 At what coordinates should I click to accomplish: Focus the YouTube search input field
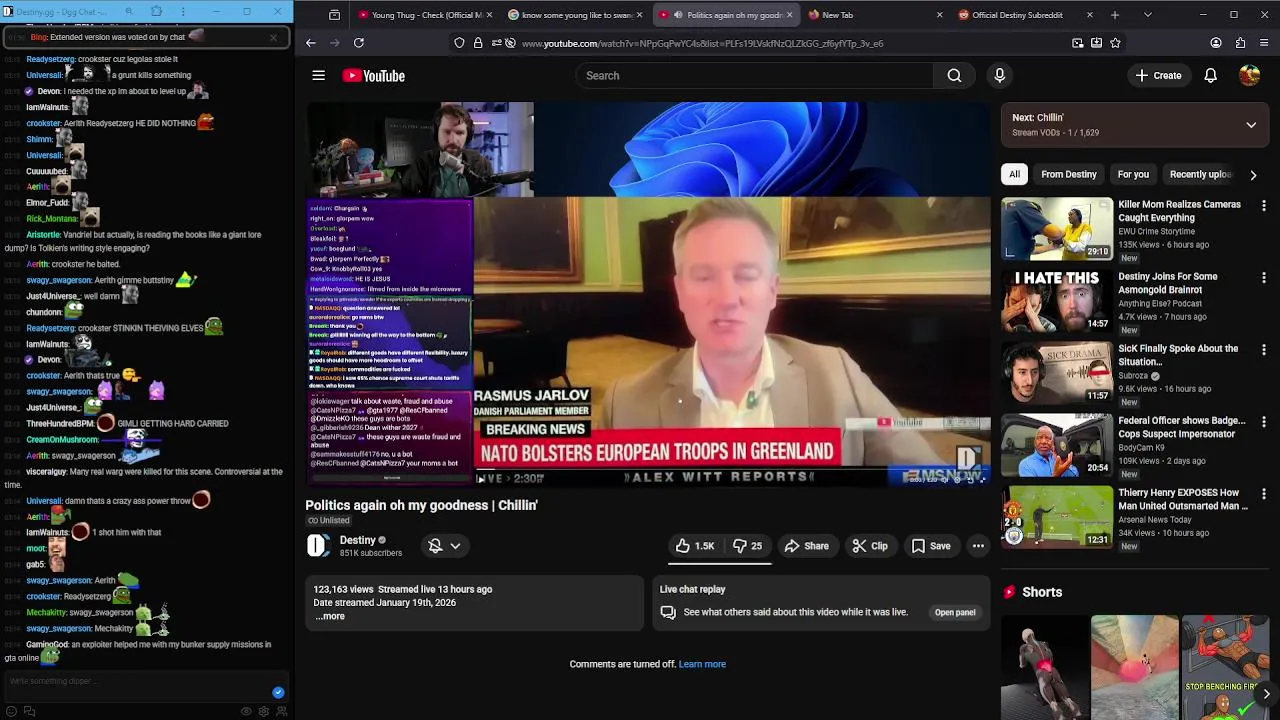[755, 75]
